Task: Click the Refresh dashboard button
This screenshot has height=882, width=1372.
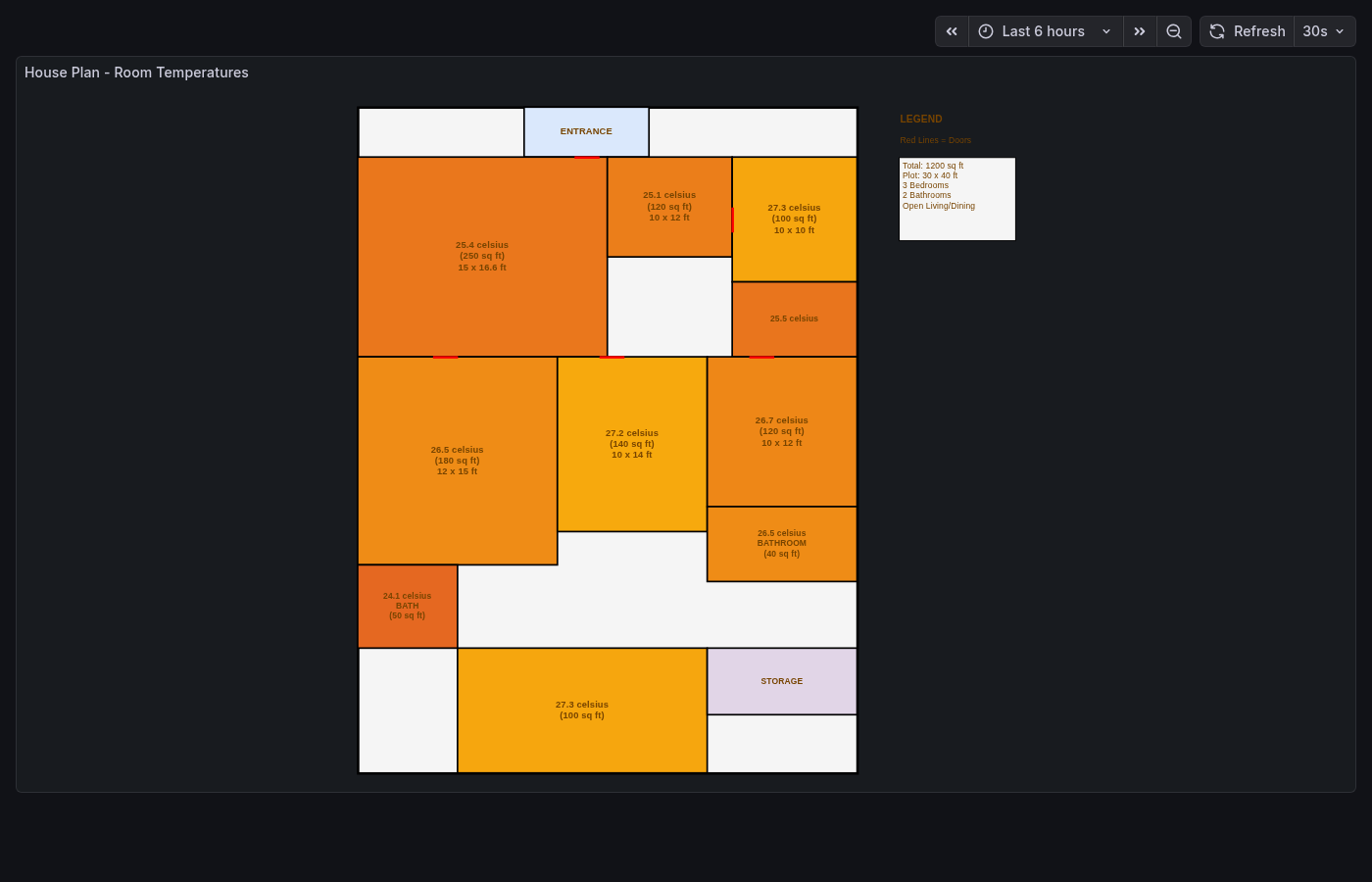Action: click(x=1247, y=31)
